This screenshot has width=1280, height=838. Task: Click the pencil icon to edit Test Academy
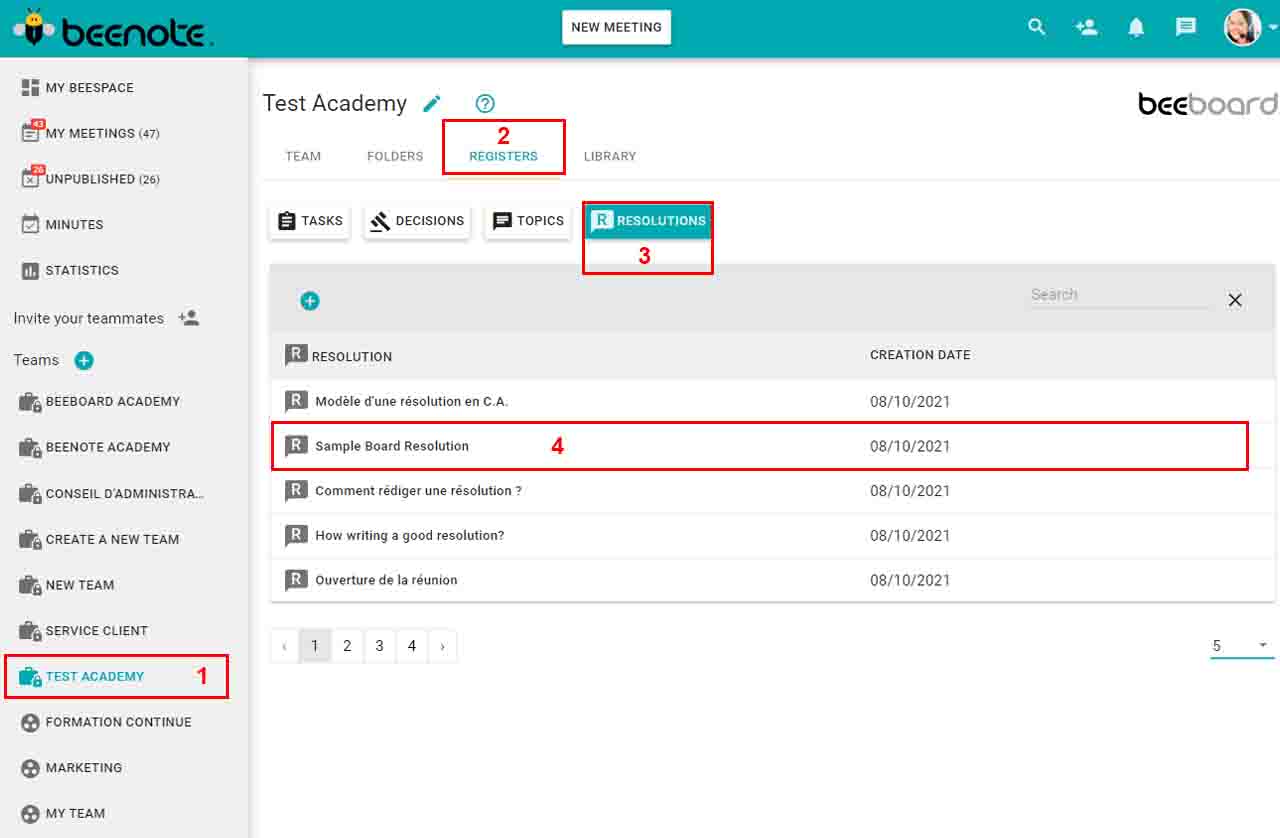(x=432, y=104)
